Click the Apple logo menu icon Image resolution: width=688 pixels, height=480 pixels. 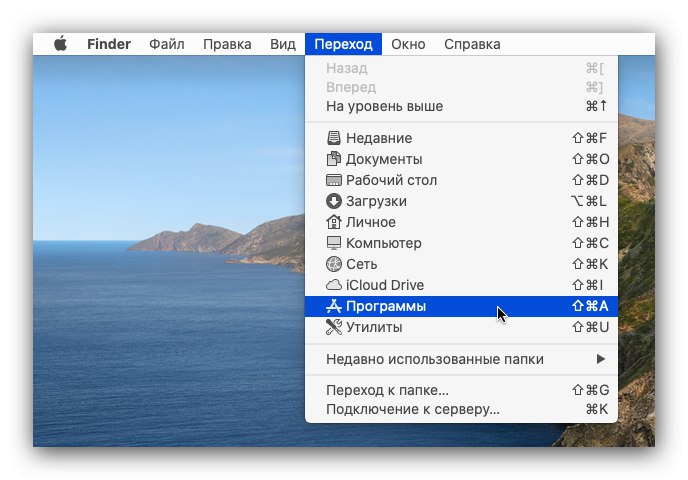(x=60, y=44)
